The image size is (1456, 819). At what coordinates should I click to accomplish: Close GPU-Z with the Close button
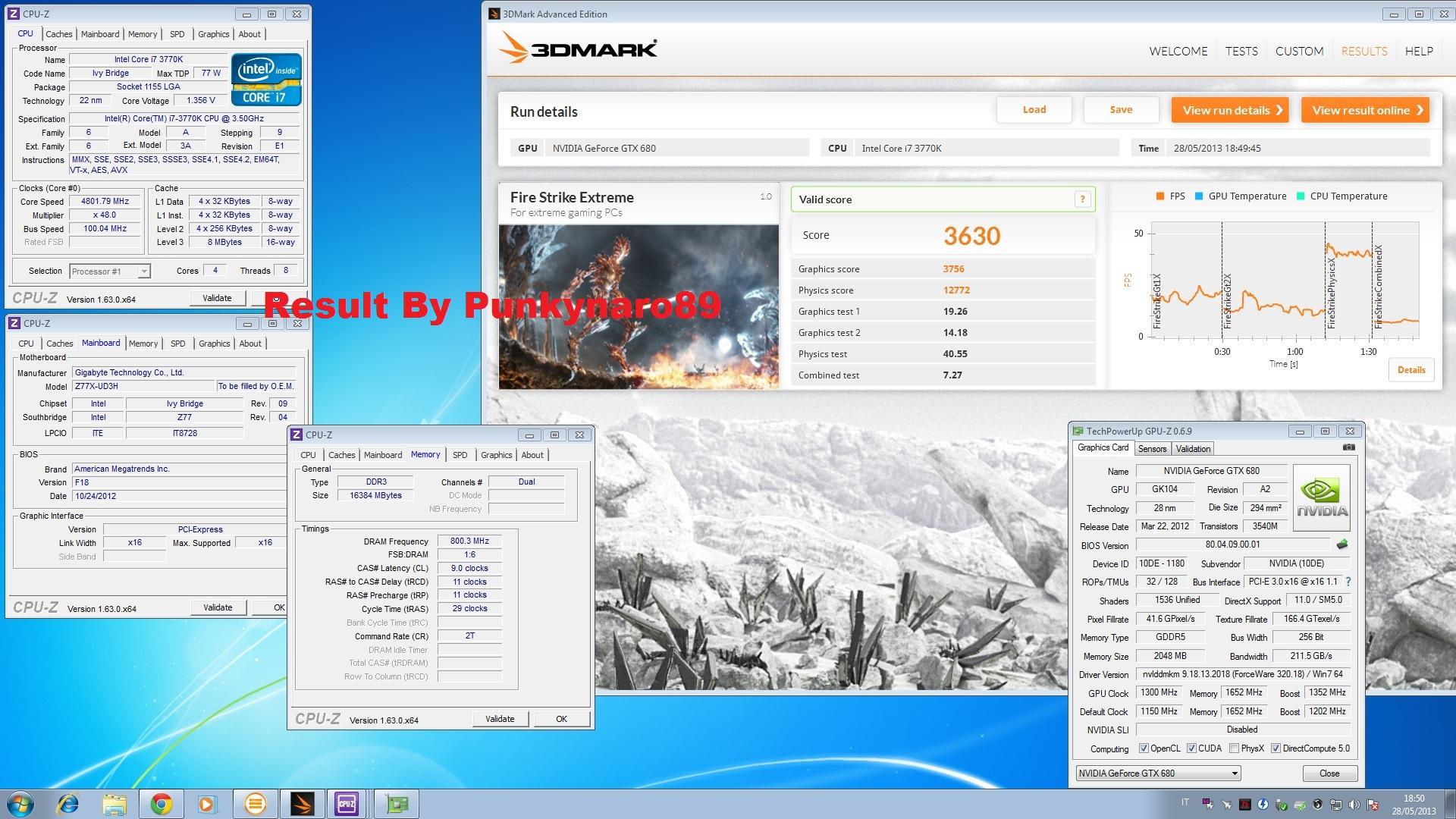click(1329, 773)
